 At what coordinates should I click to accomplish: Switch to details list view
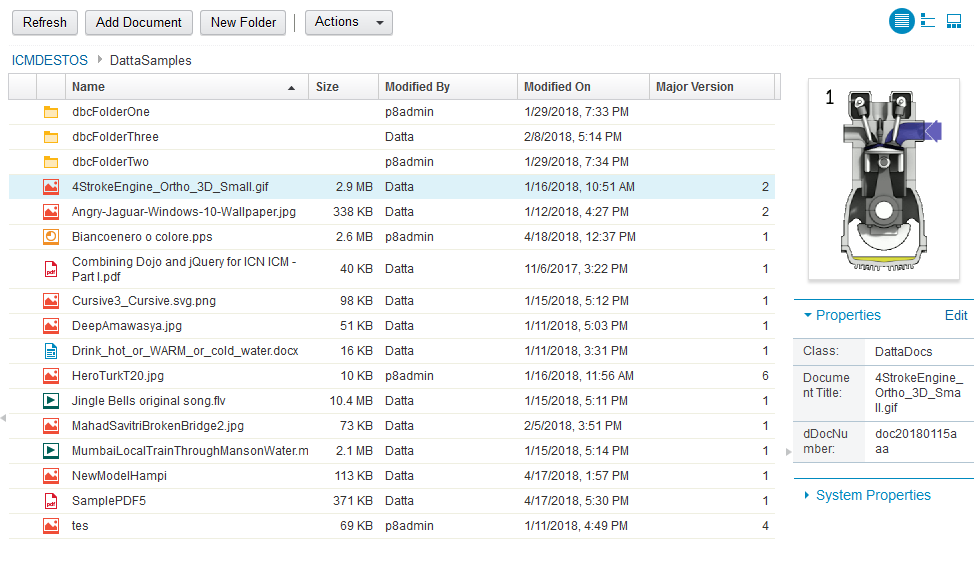(x=901, y=22)
